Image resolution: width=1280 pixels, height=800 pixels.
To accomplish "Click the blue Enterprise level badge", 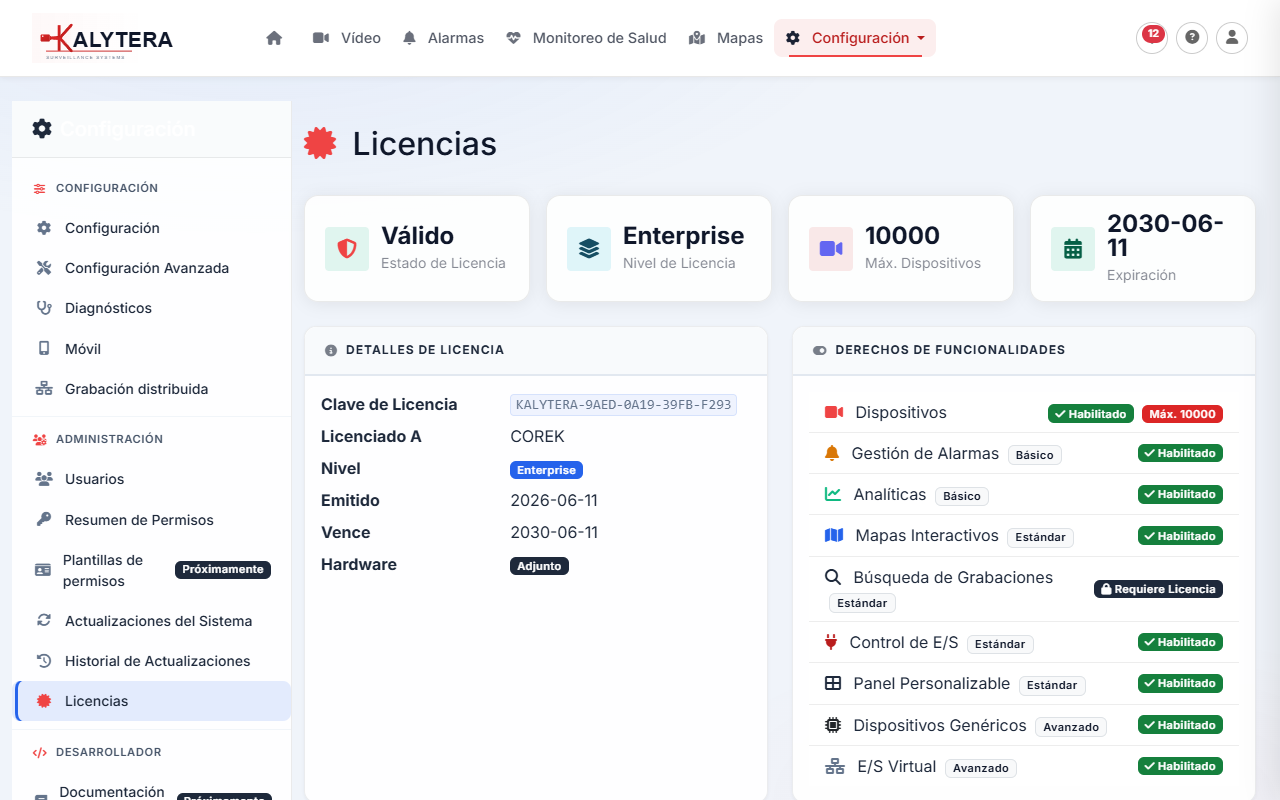I will [546, 470].
